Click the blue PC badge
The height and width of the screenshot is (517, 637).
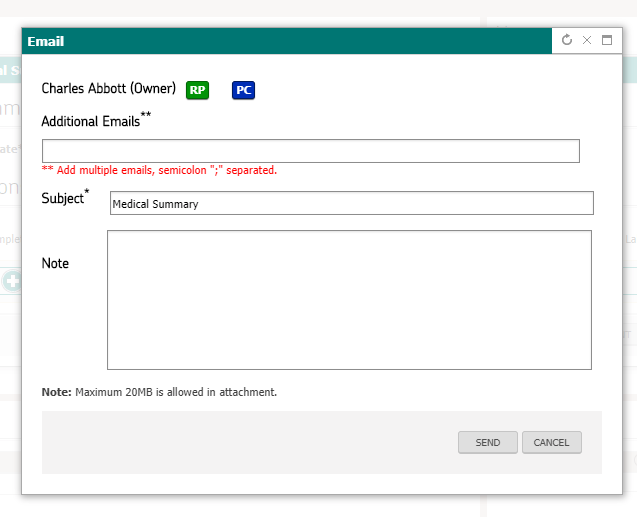coord(243,90)
